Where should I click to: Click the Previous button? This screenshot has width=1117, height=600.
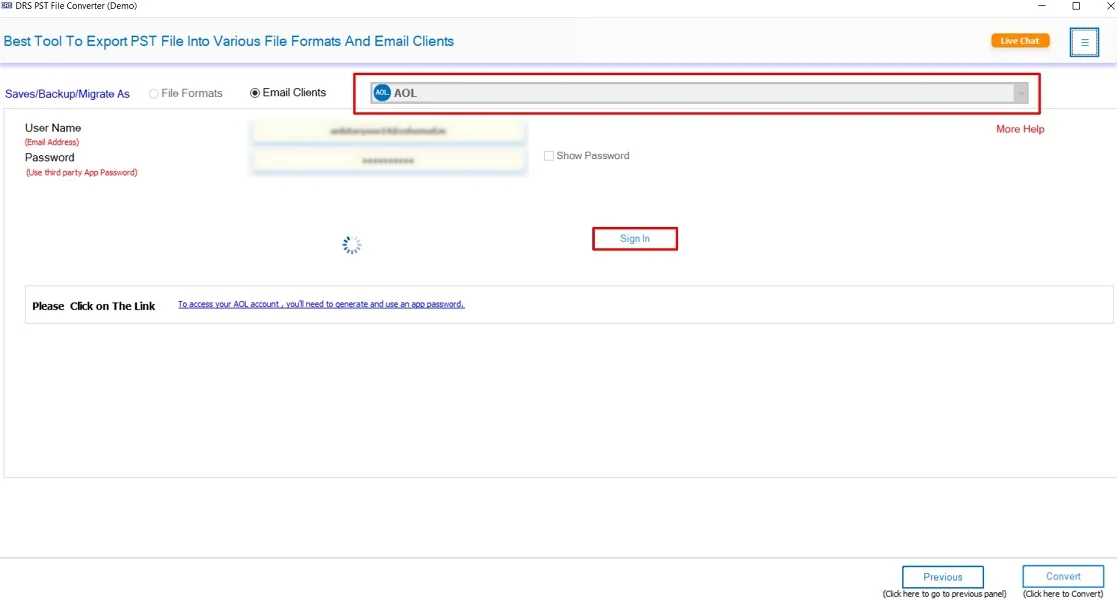point(942,576)
